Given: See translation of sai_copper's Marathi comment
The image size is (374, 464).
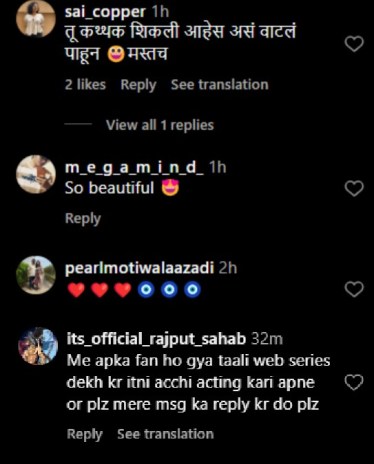Looking at the screenshot, I should tap(220, 85).
